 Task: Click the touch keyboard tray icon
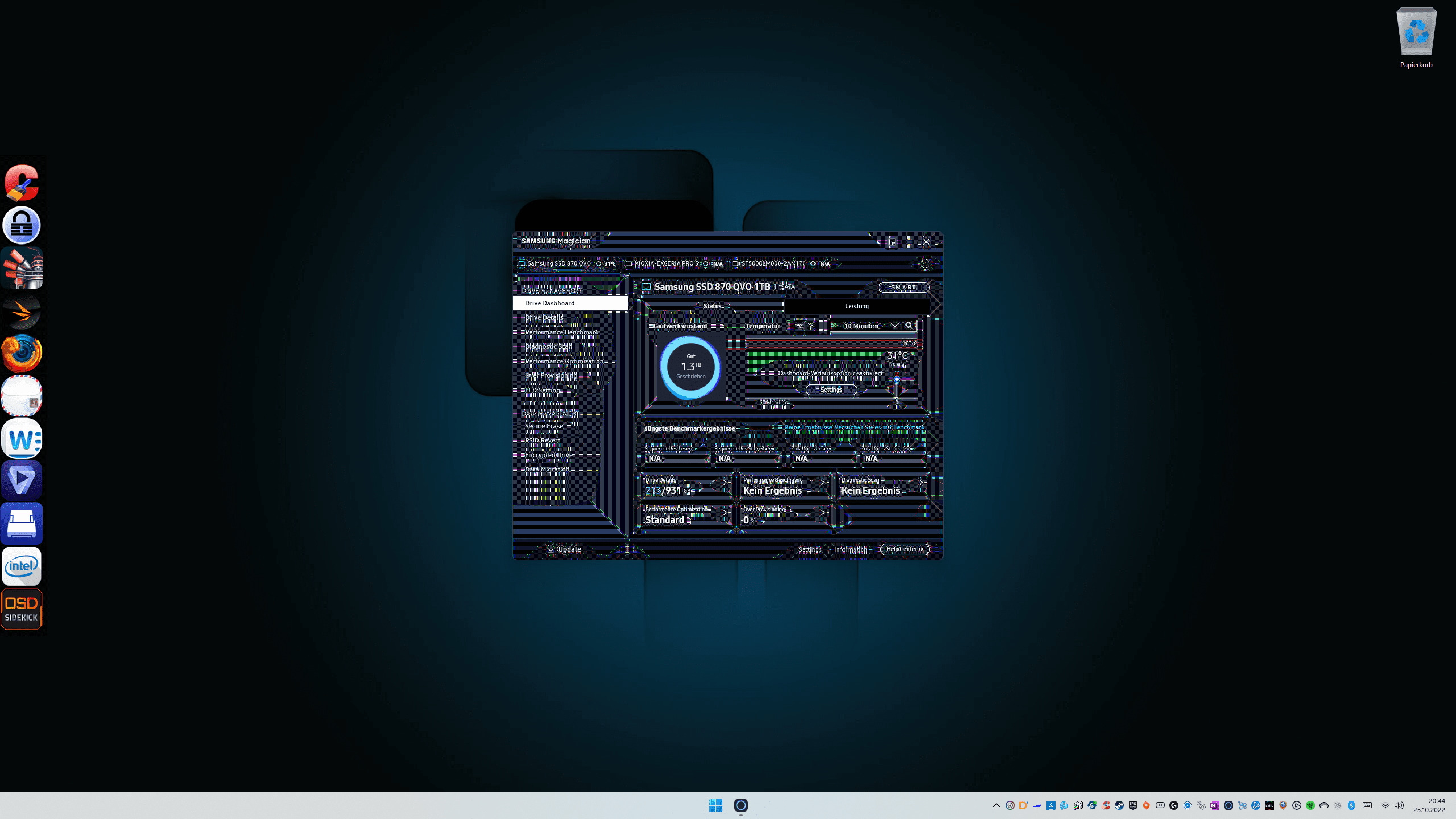(1367, 805)
